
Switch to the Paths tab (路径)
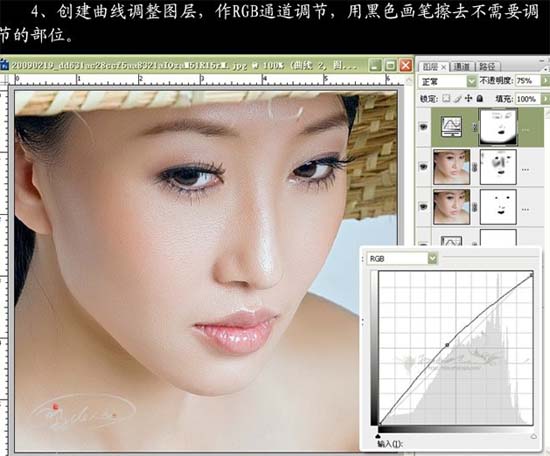point(487,66)
